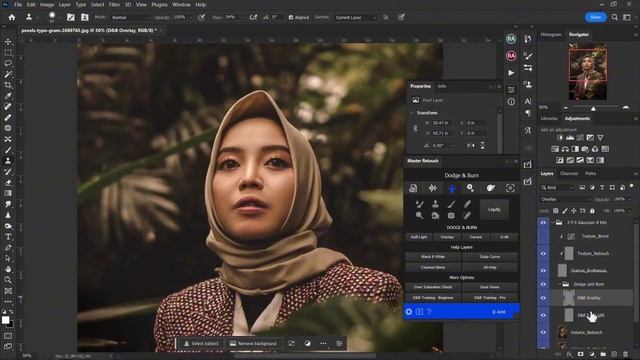Image resolution: width=640 pixels, height=360 pixels.
Task: Hide the Dodge and Burn group
Action: 543,284
